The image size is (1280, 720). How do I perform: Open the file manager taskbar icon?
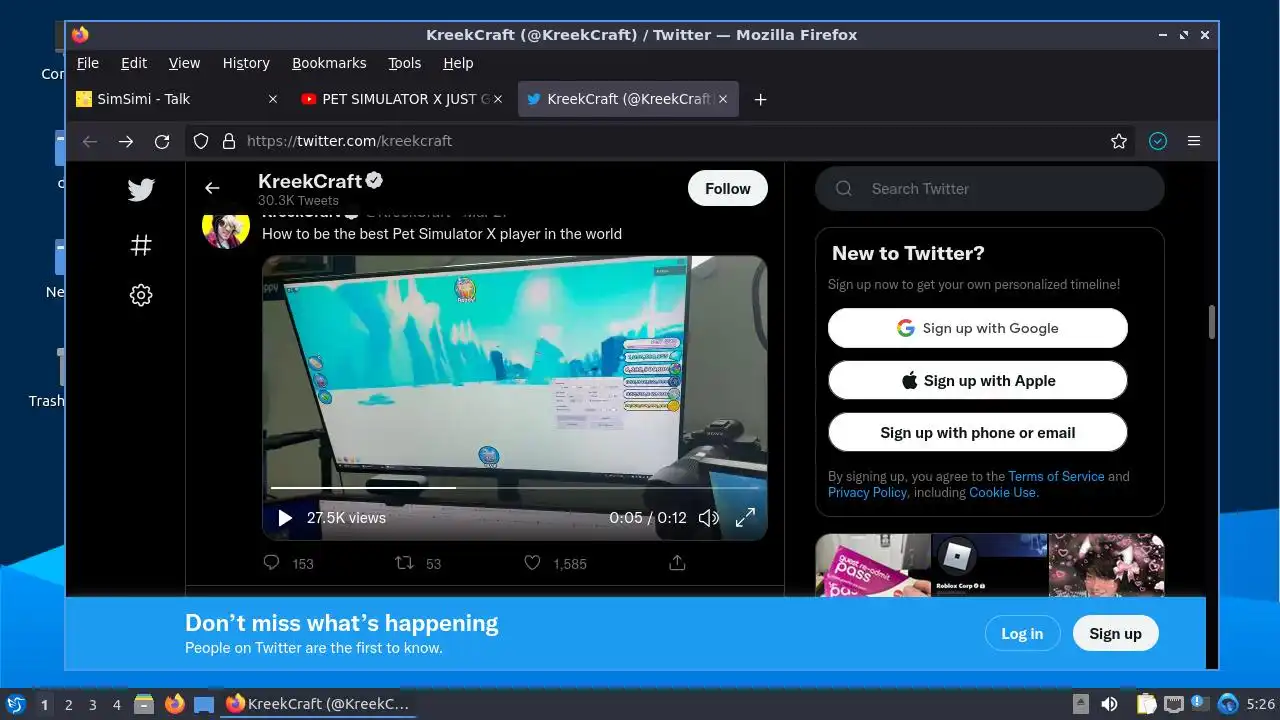point(144,704)
